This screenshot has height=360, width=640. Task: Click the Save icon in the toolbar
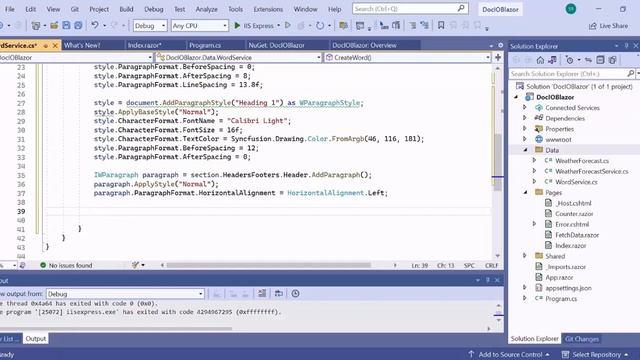pos(66,25)
